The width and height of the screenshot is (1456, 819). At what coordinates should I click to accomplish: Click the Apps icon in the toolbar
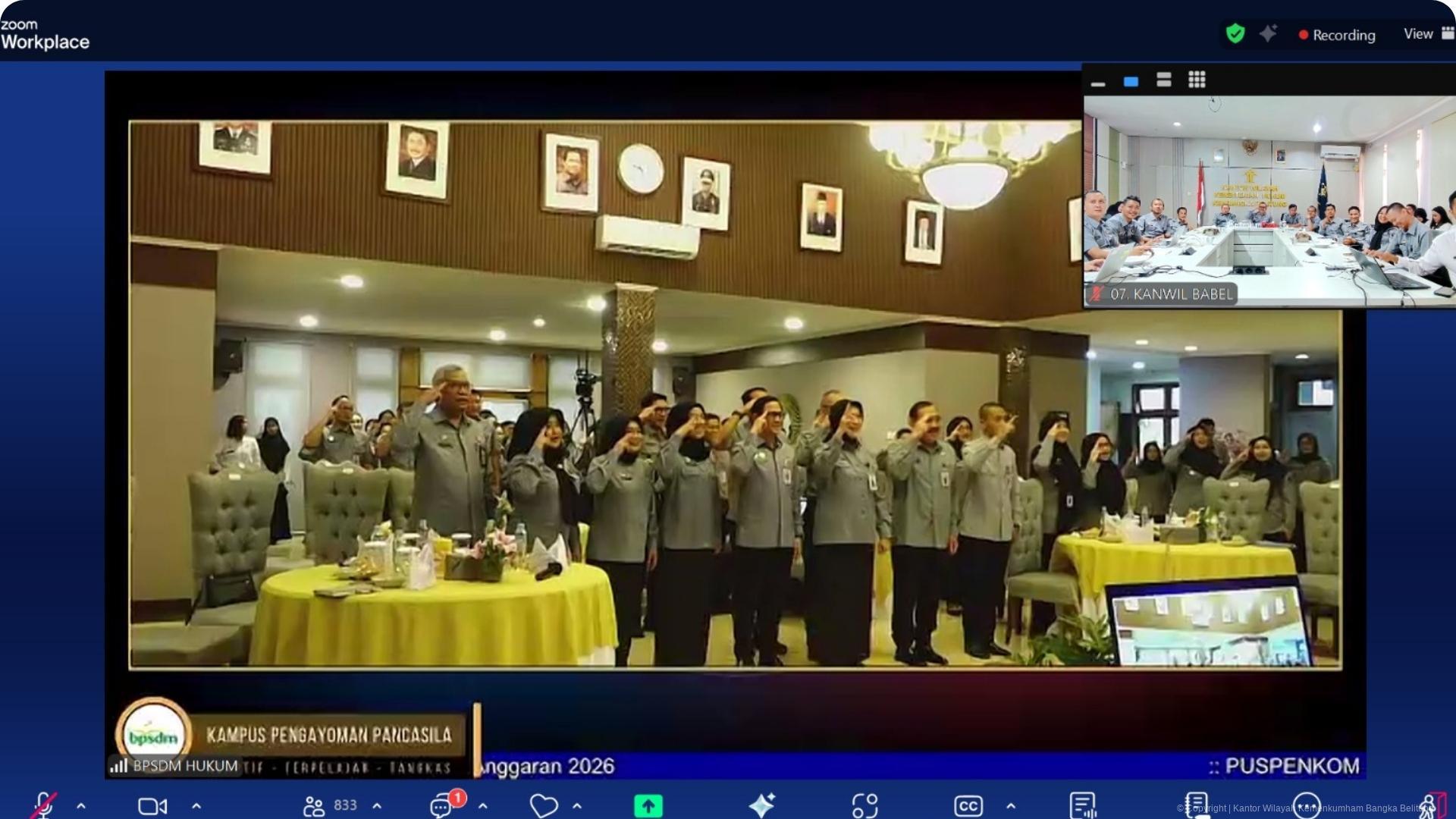click(x=864, y=805)
